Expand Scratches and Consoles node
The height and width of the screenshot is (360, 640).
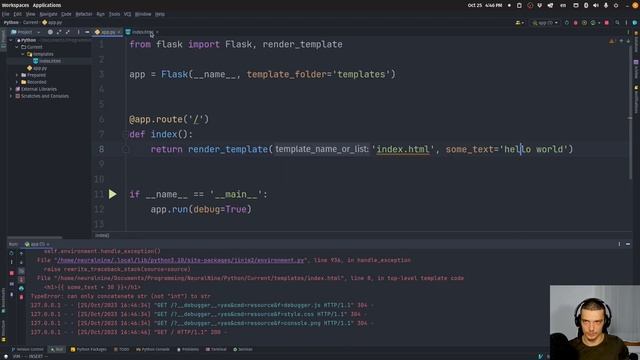(11, 96)
